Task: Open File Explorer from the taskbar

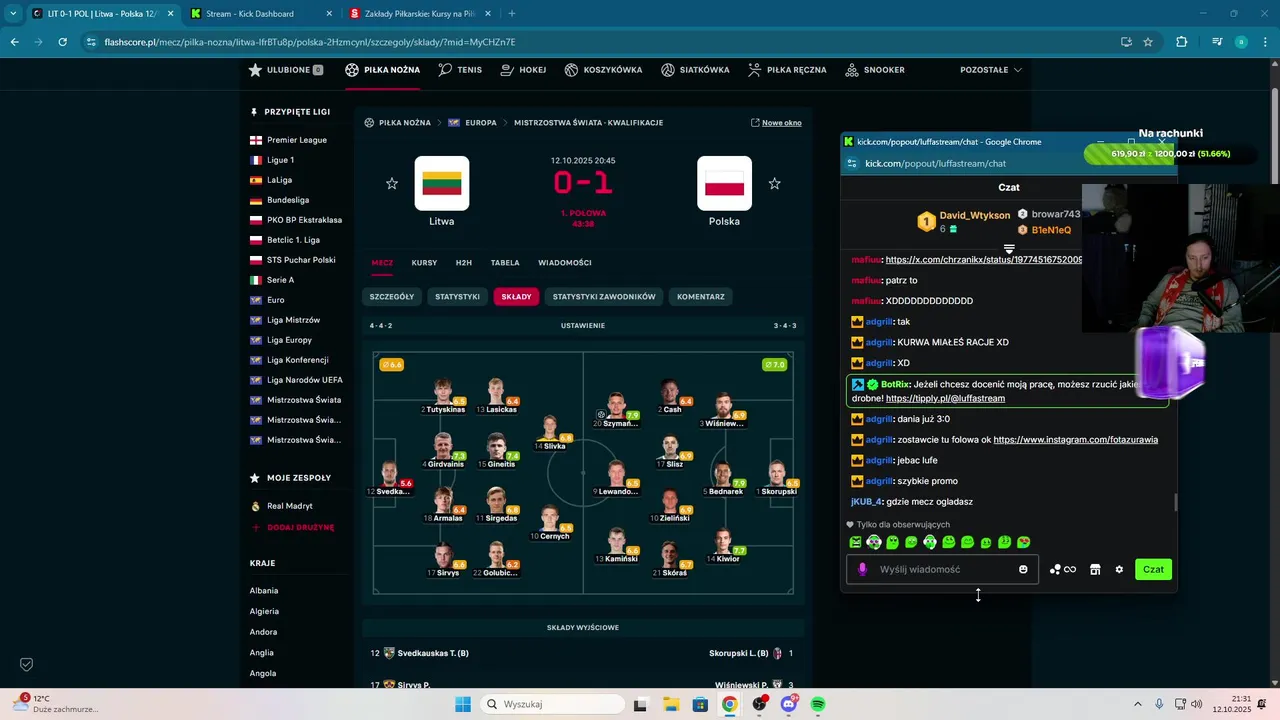Action: coord(670,704)
